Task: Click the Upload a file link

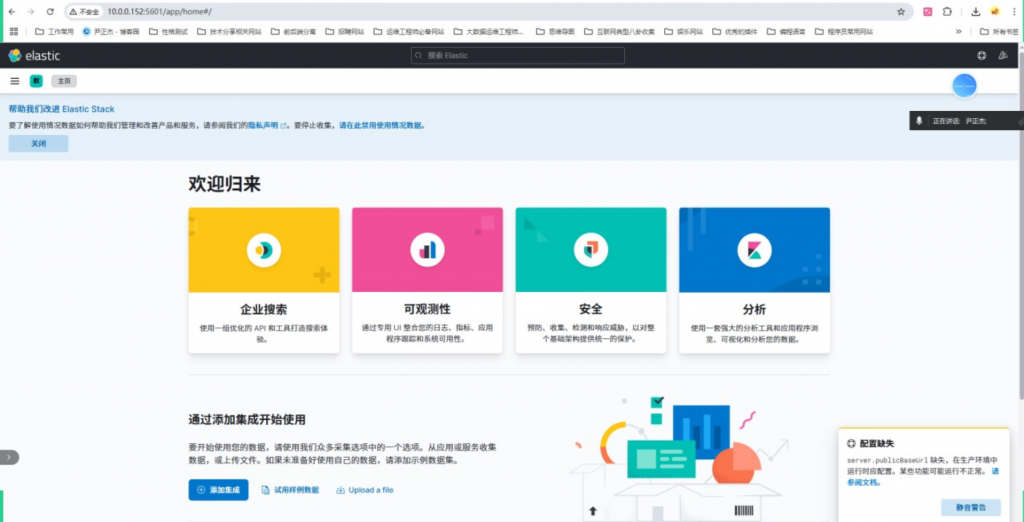Action: 365,490
